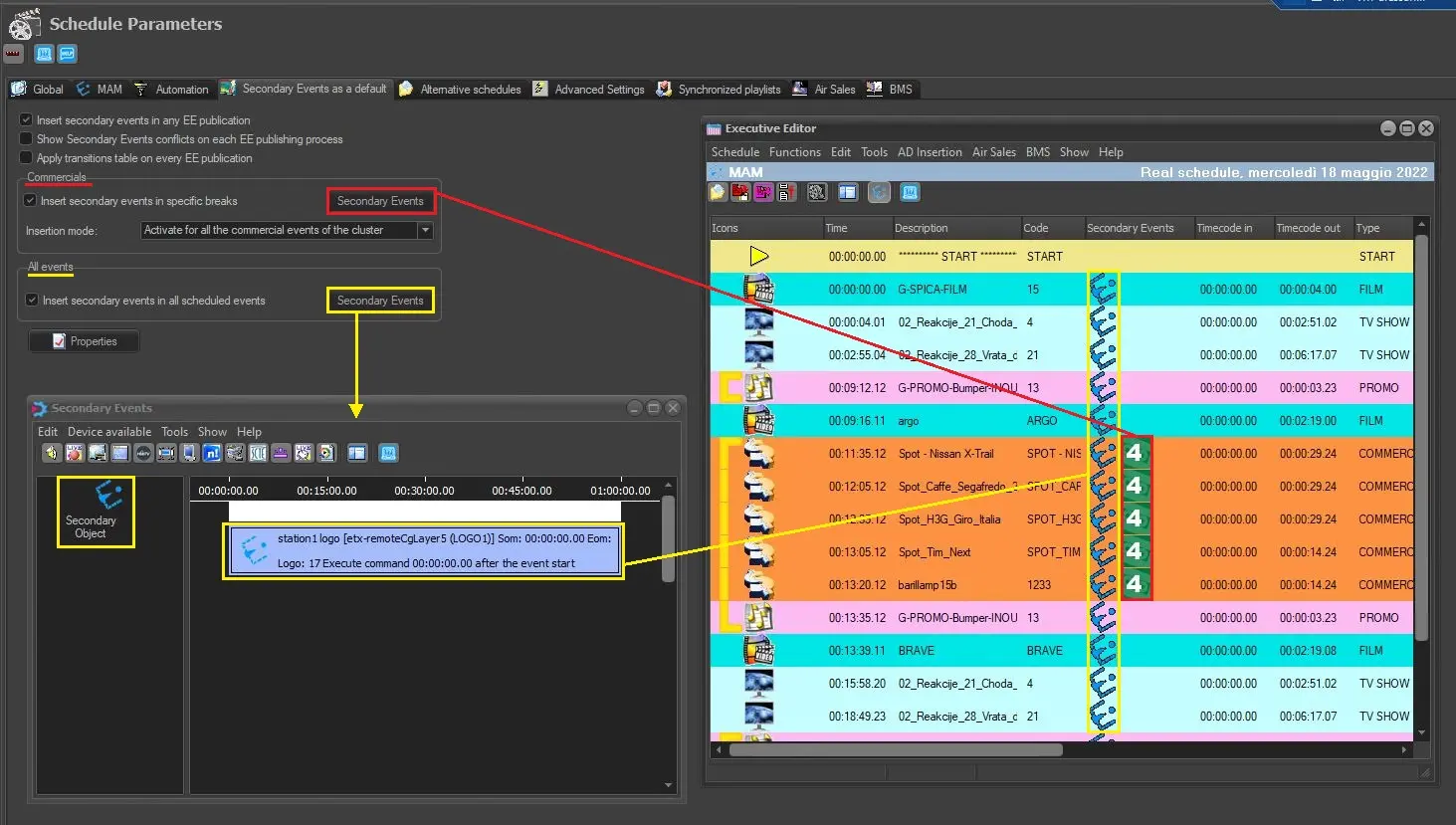Switch to the Alternative schedules tab
Image resolution: width=1456 pixels, height=825 pixels.
[x=461, y=89]
